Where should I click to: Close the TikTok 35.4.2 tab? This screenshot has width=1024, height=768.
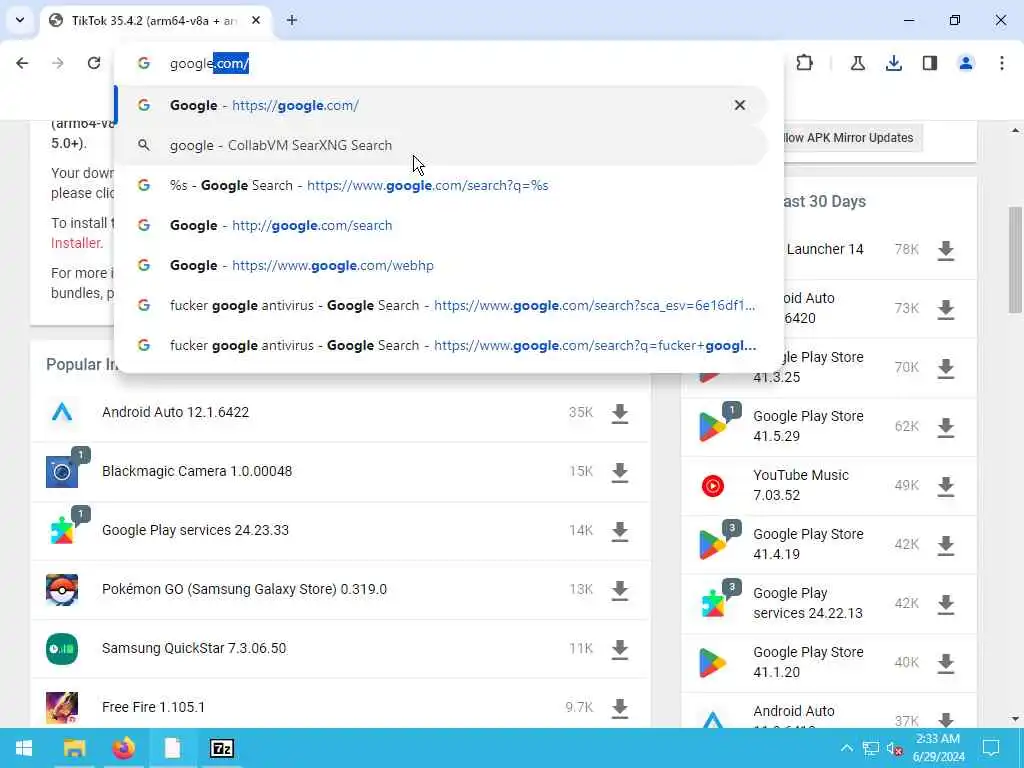[x=256, y=20]
